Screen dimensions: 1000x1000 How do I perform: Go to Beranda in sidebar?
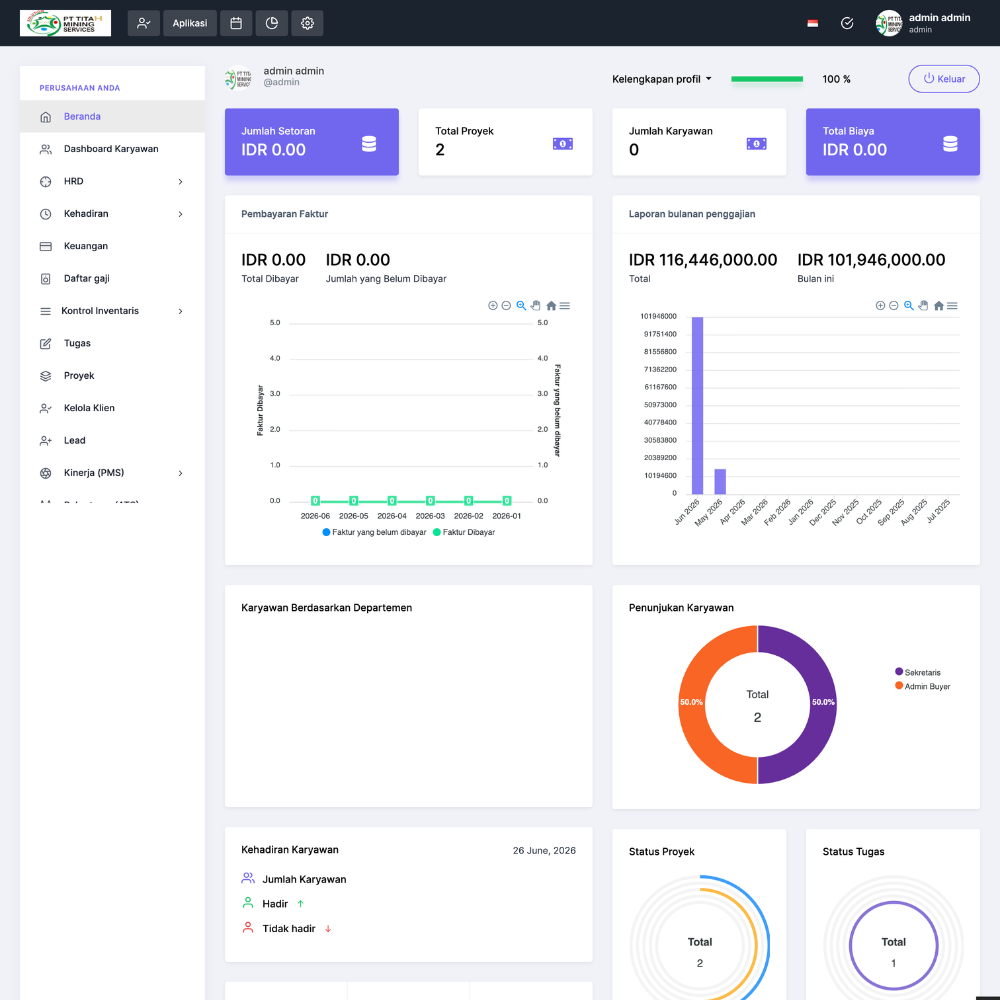[x=112, y=117]
